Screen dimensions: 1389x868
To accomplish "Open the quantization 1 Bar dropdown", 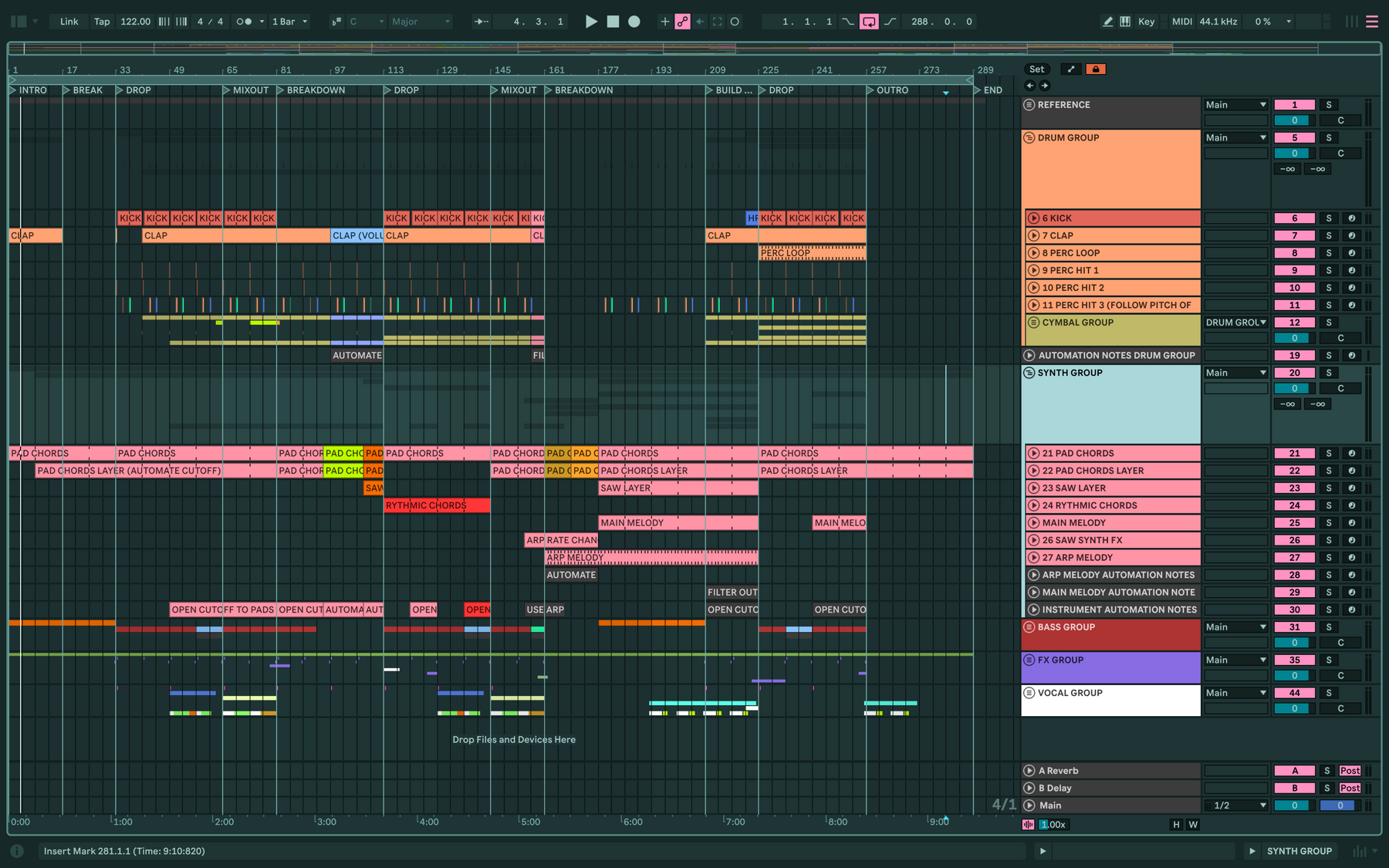I will pyautogui.click(x=289, y=22).
